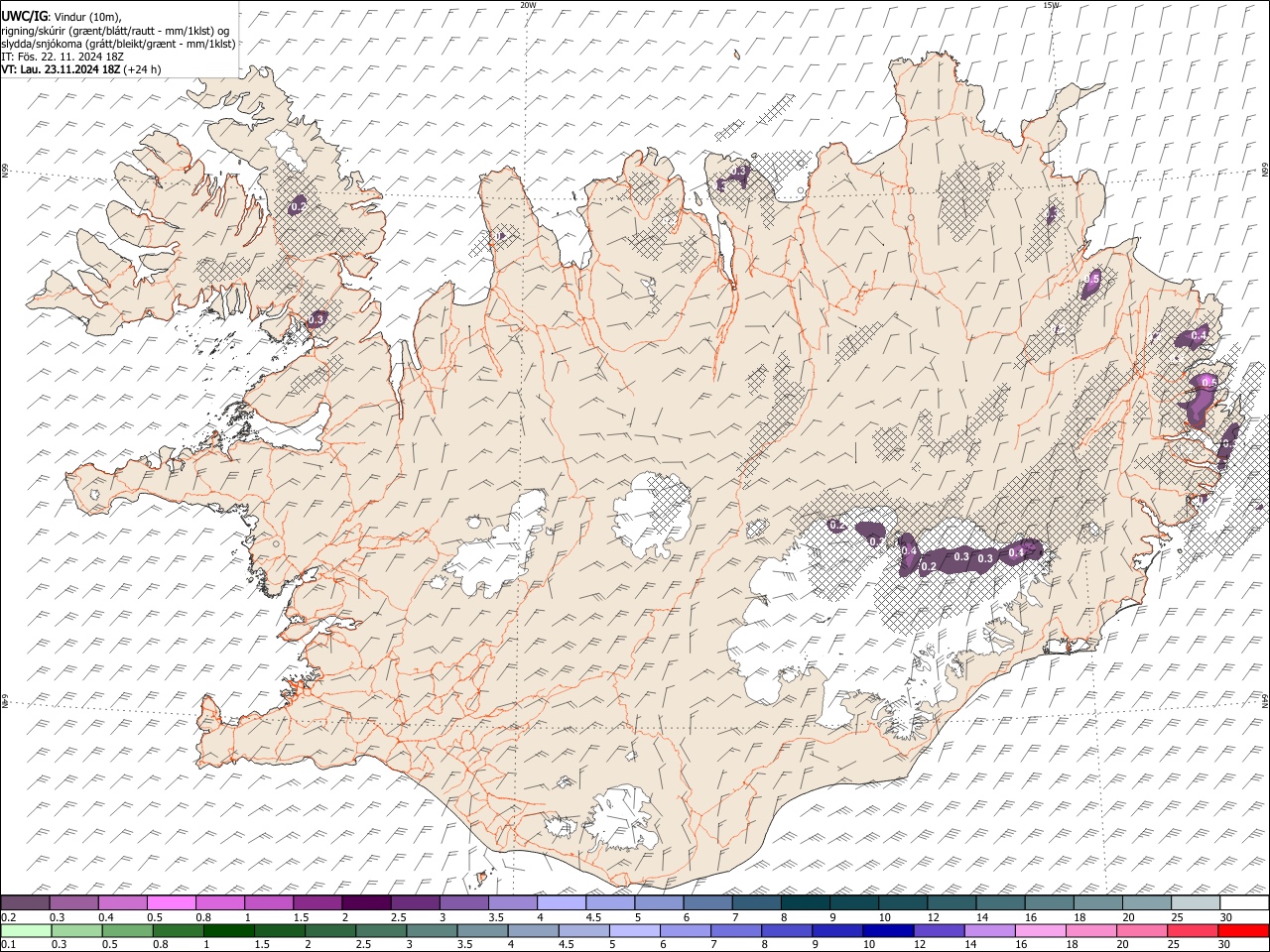
Task: Click the '0.2' value label in the Westfjords
Action: click(x=298, y=206)
